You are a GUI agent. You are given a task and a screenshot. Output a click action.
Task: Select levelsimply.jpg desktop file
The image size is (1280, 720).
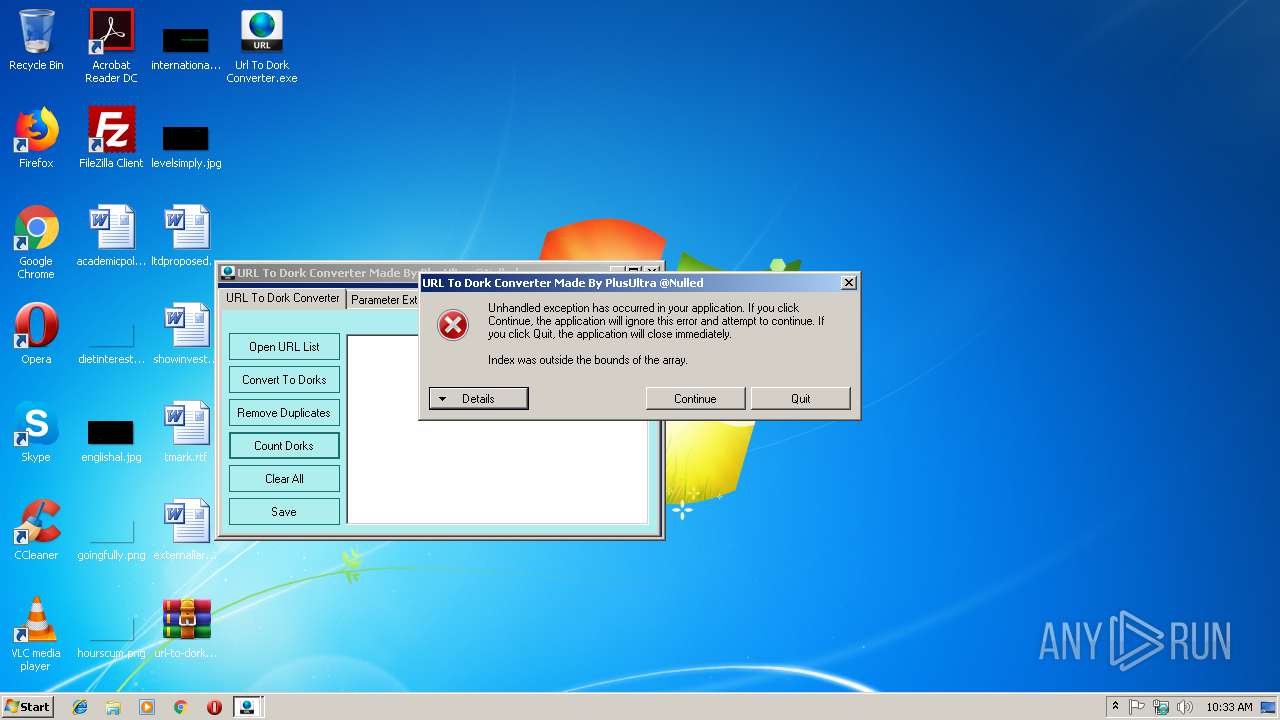(186, 145)
